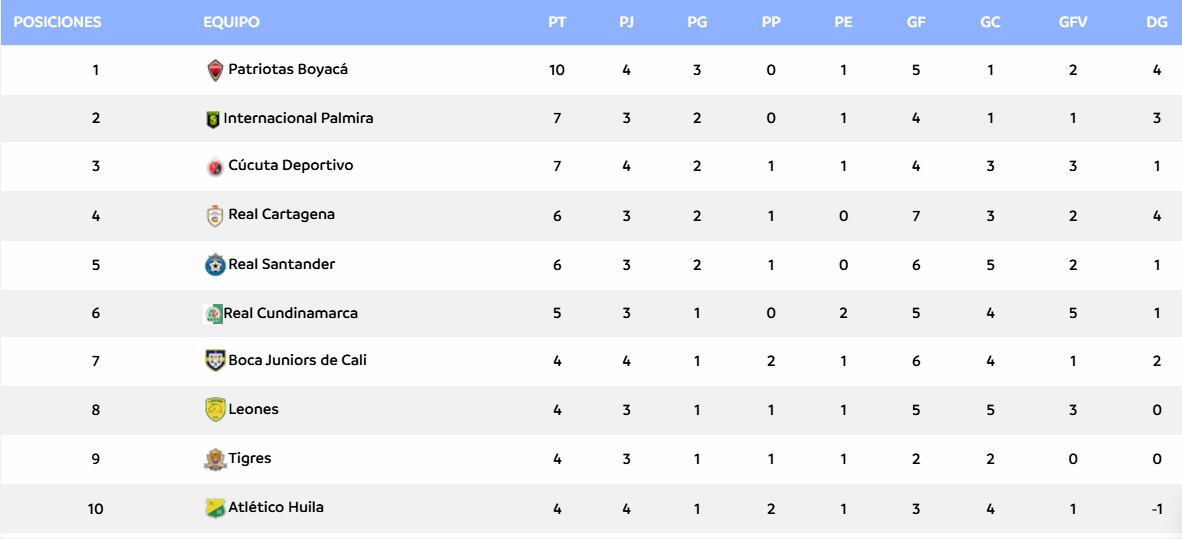This screenshot has width=1182, height=539.
Task: Click the Patriotas Boyacá team crest
Action: tap(214, 71)
